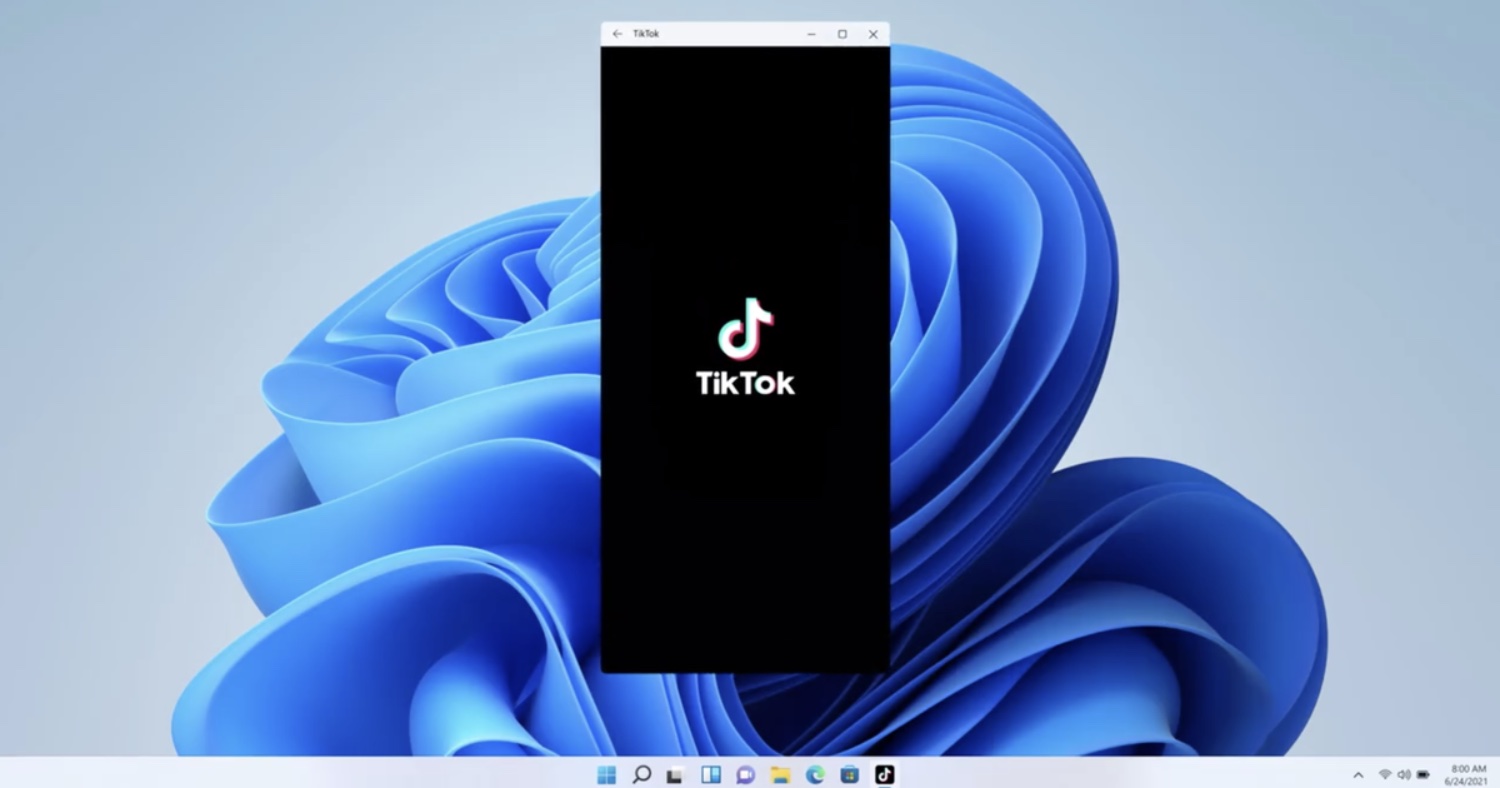Open Task View on the taskbar
Screen dimensions: 1500x788
coord(676,775)
